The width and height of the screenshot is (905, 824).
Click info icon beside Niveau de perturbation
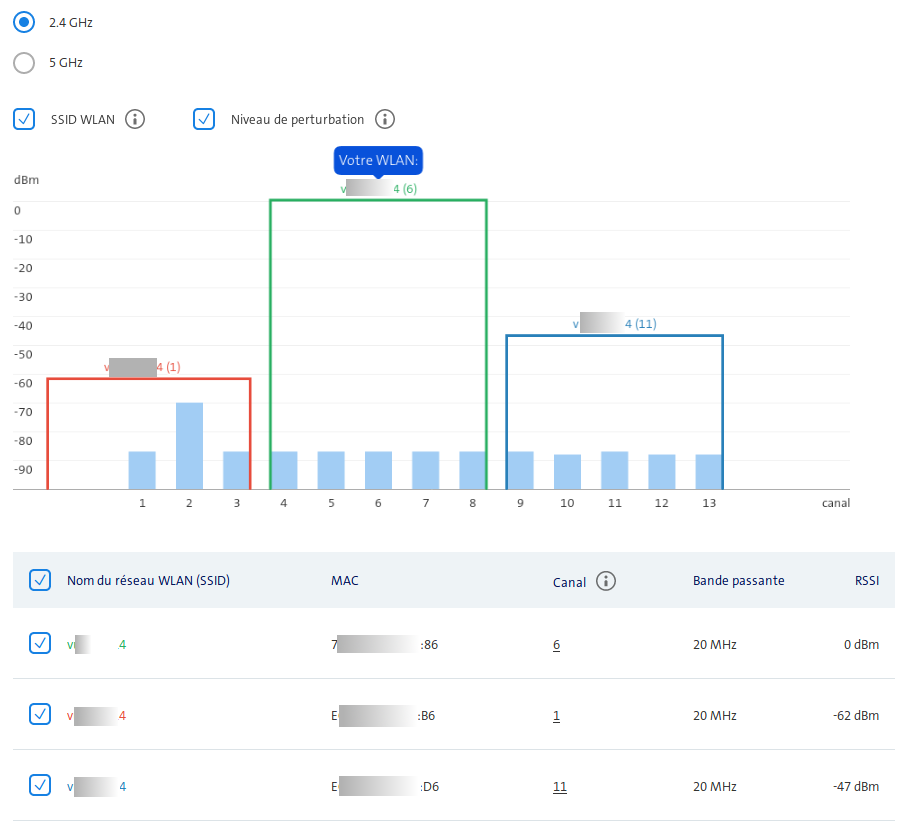tap(385, 119)
